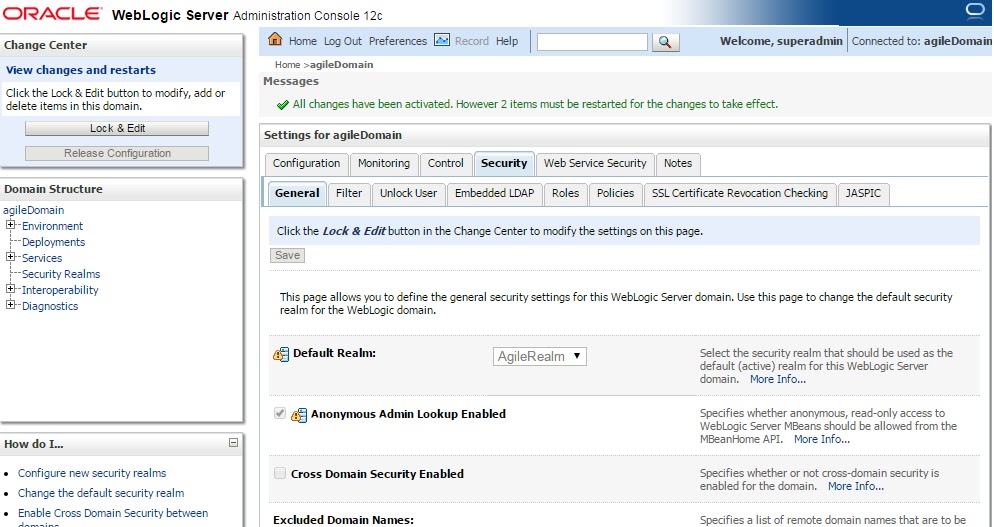Open Configure new security realms help

tap(92, 473)
